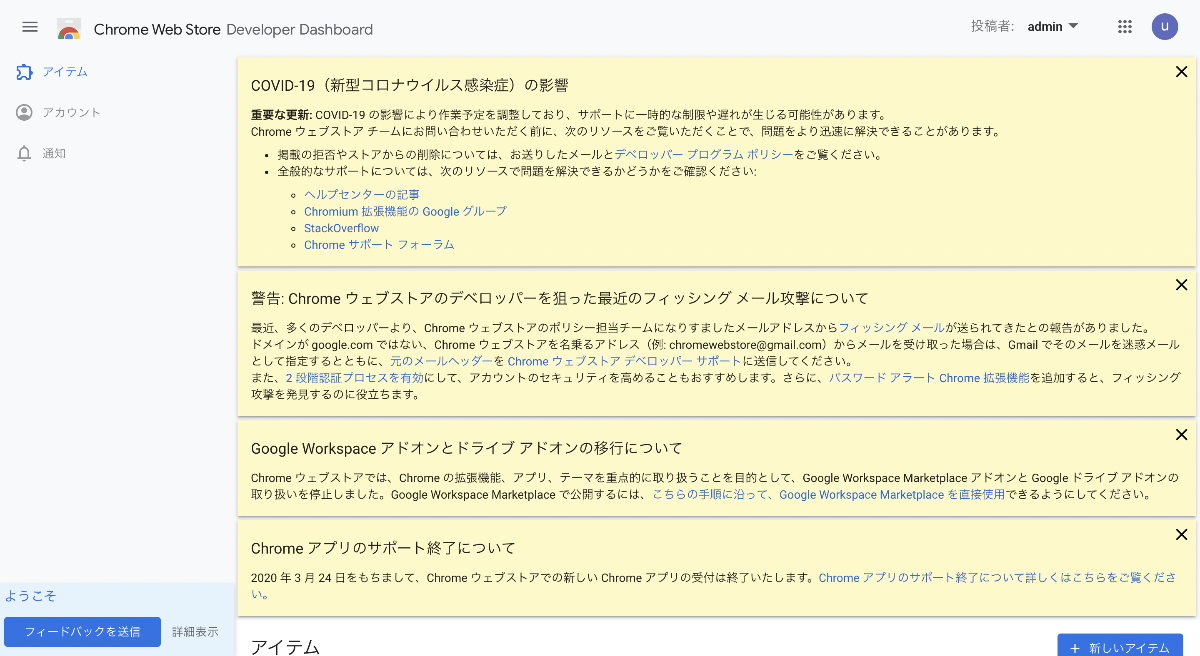Click the Chrome Web Store logo
The image size is (1200, 656).
pos(69,28)
